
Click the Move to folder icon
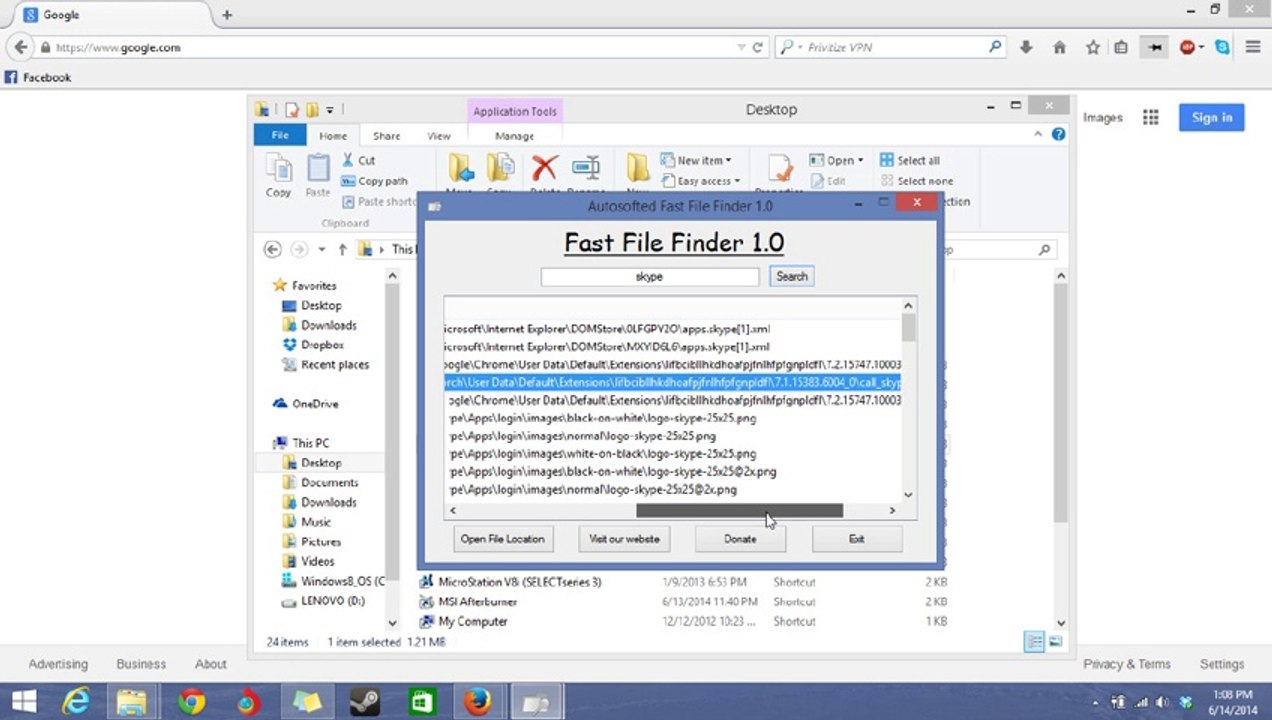click(460, 168)
